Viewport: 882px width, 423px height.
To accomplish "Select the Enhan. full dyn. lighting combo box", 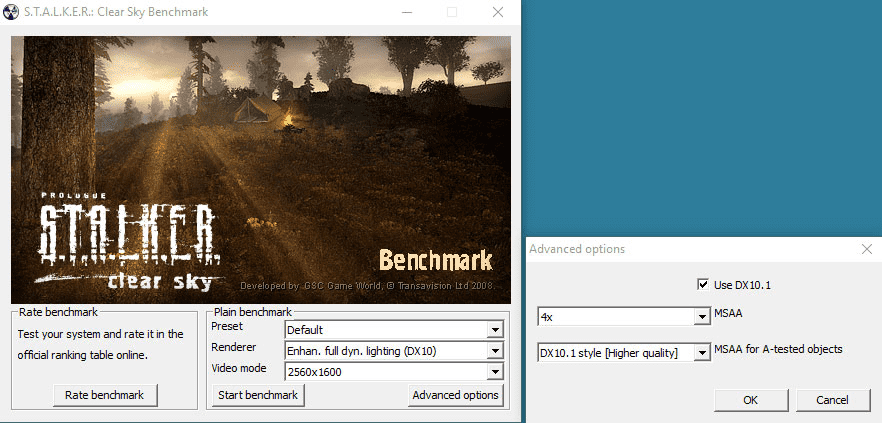I will click(394, 352).
